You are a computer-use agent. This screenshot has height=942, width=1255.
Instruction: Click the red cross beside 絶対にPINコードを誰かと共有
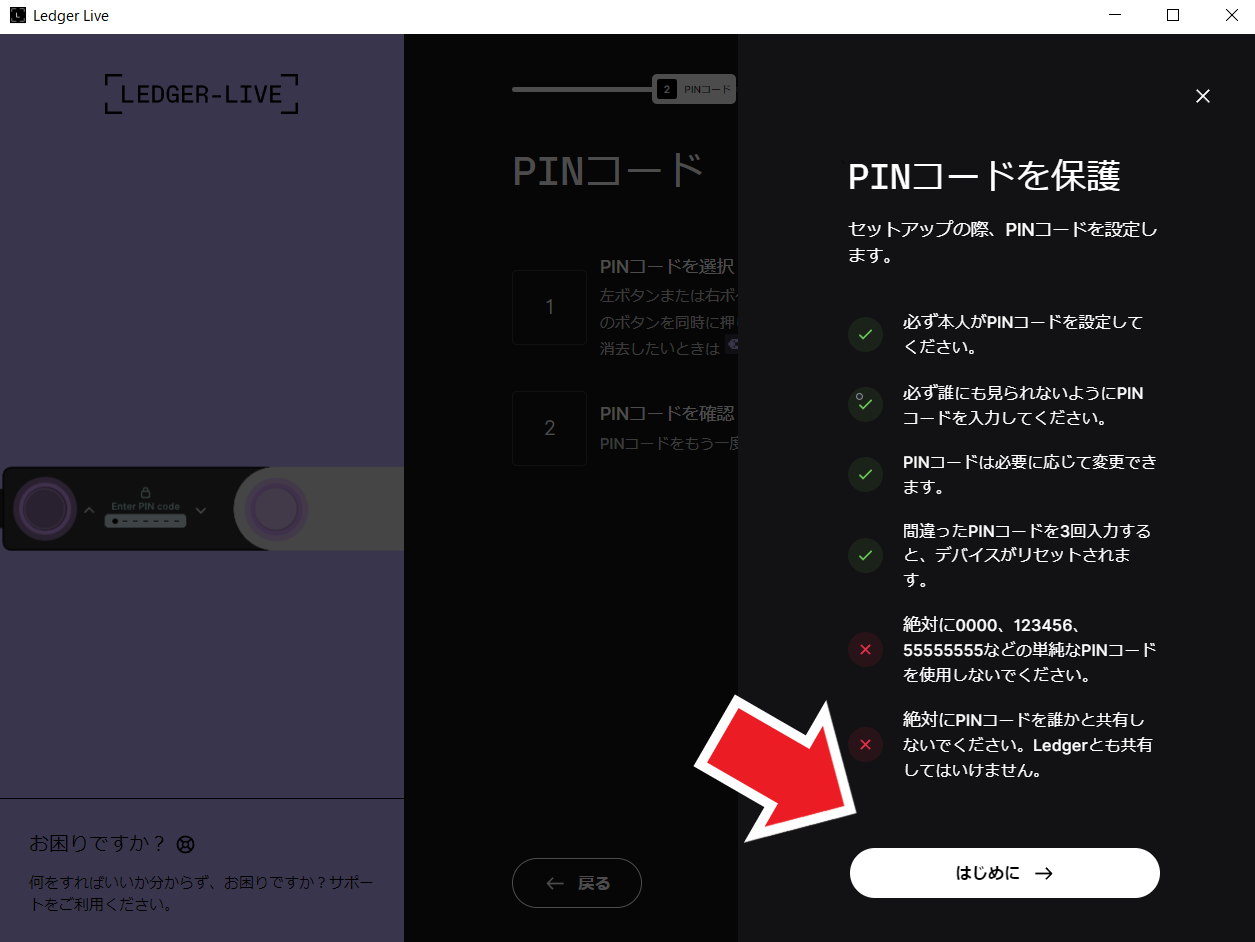(x=865, y=745)
